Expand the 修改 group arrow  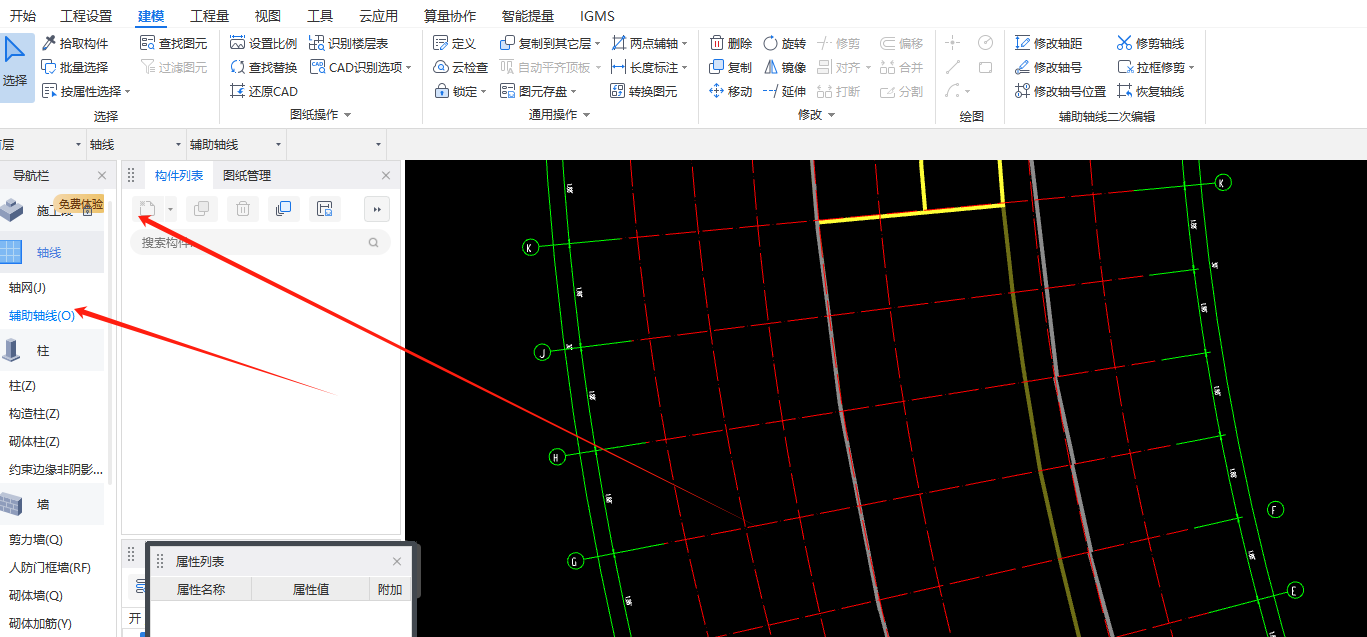(831, 115)
